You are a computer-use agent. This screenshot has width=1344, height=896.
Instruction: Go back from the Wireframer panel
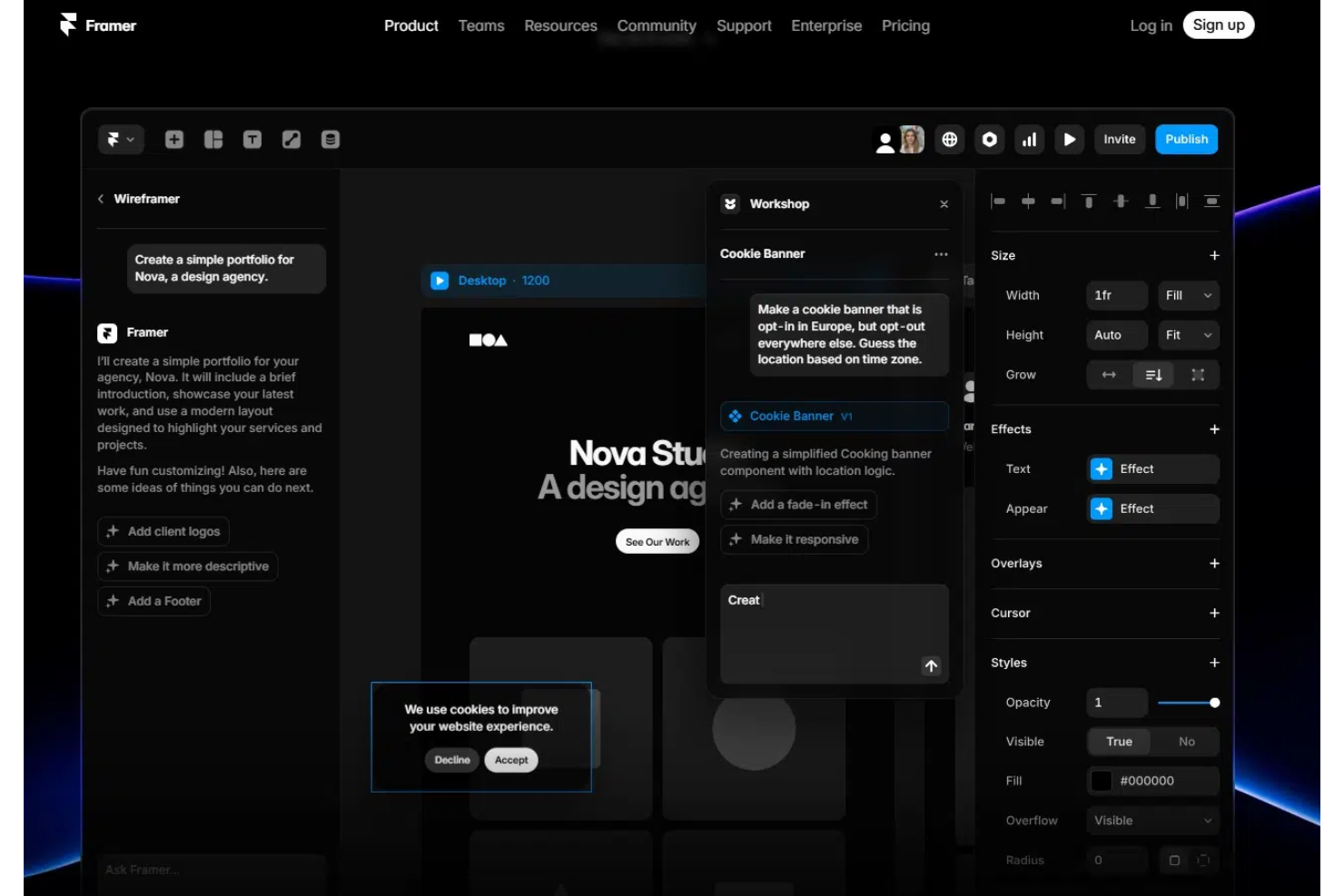101,199
